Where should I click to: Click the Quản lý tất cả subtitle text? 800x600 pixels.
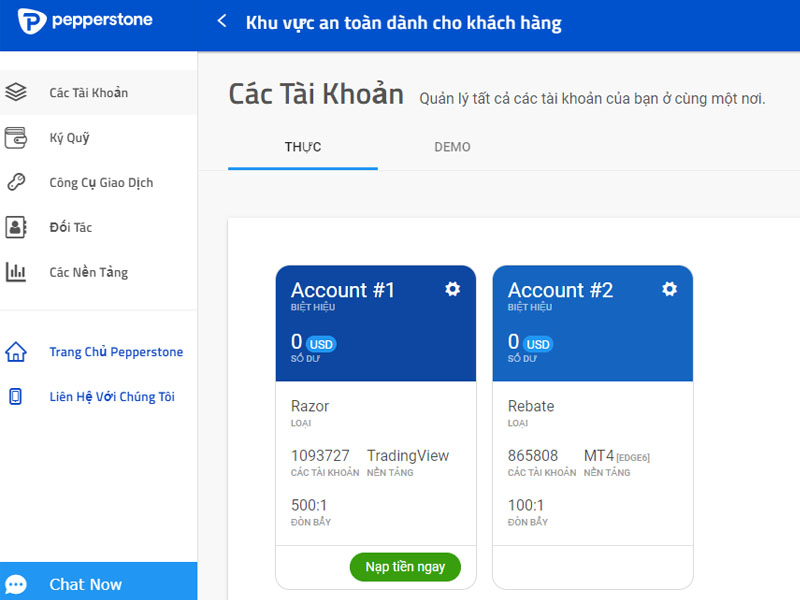[592, 98]
